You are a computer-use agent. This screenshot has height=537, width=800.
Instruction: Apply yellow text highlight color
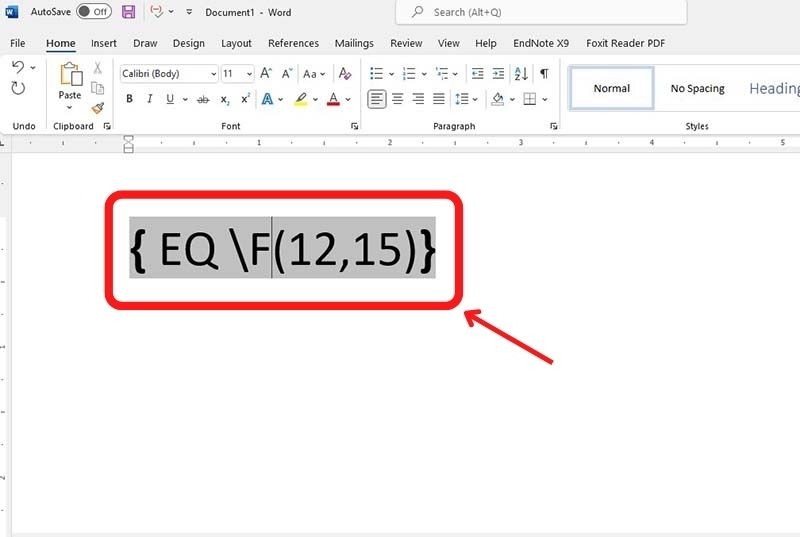click(x=301, y=99)
